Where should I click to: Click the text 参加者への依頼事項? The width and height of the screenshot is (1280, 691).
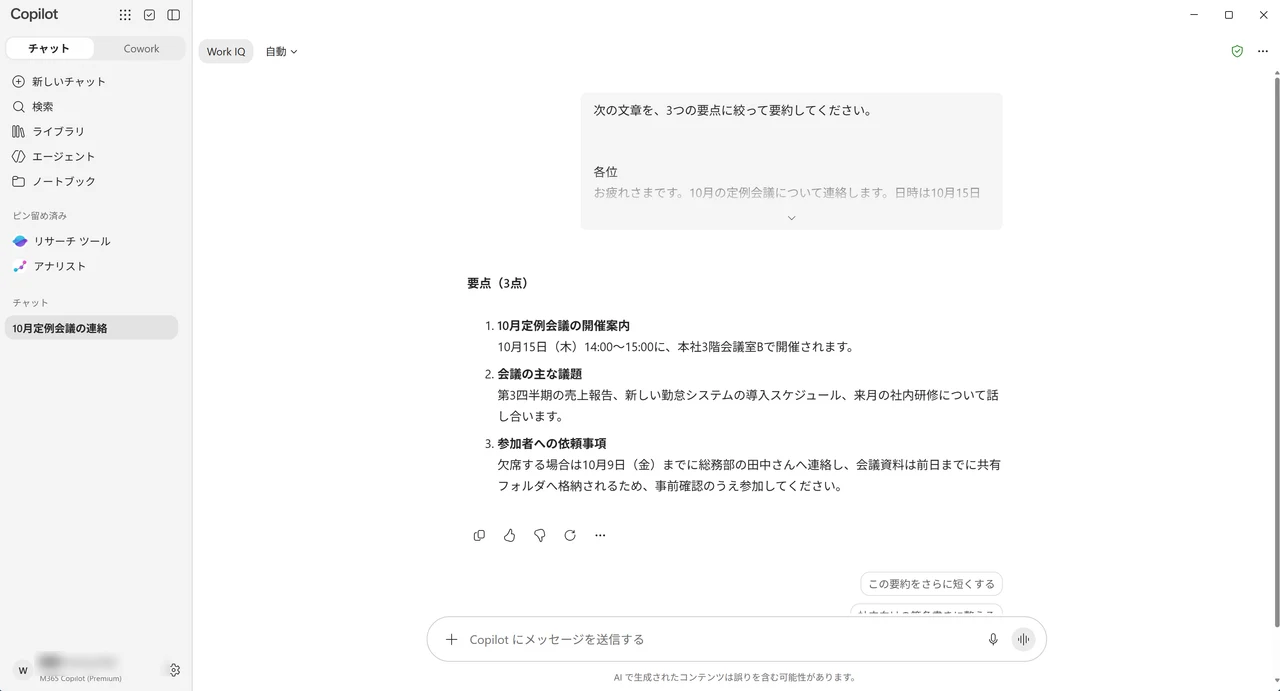pyautogui.click(x=552, y=443)
